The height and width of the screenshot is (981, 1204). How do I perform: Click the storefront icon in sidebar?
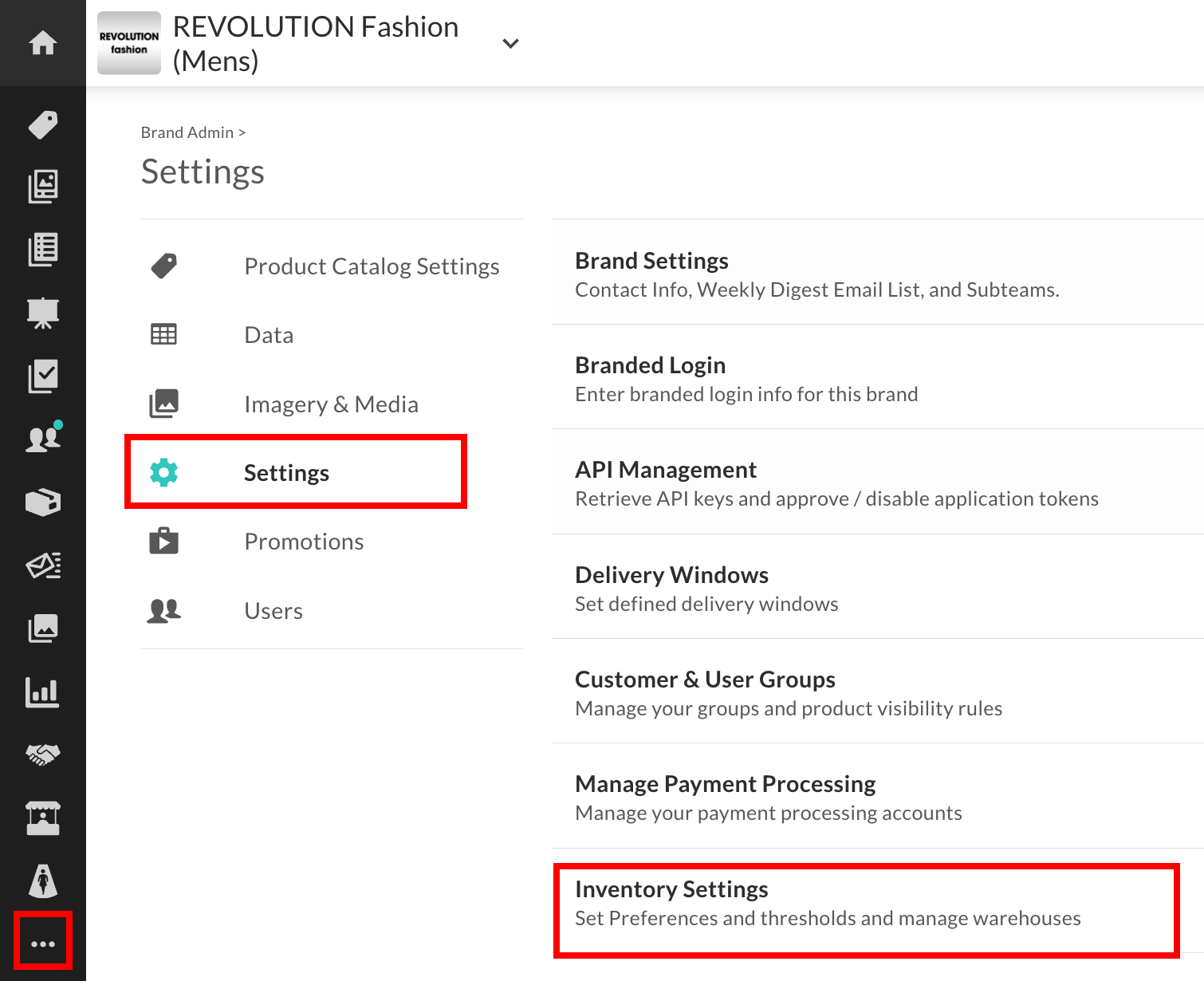[43, 818]
